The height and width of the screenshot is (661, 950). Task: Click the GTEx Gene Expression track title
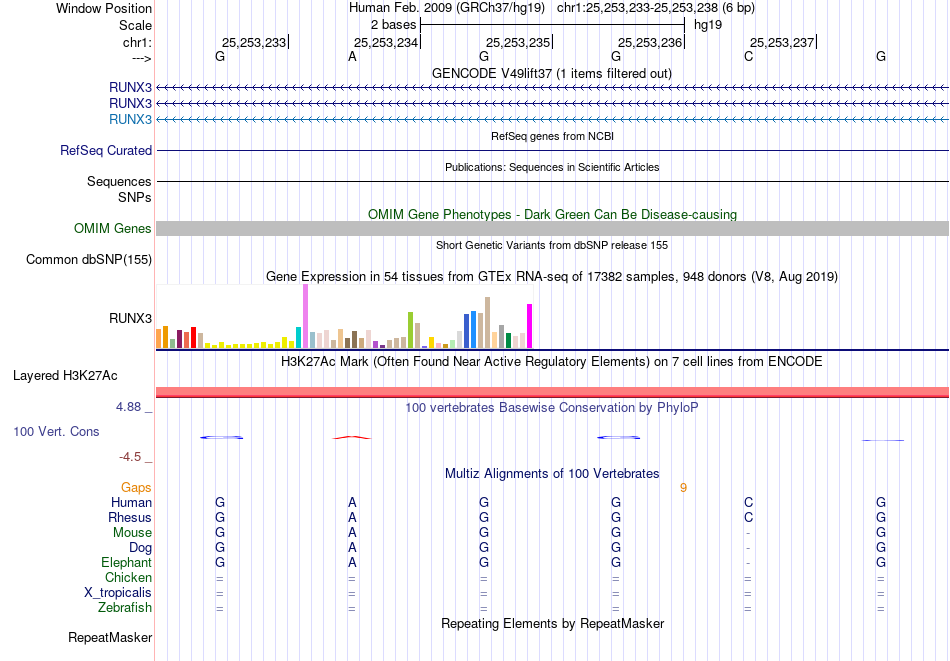(x=552, y=276)
